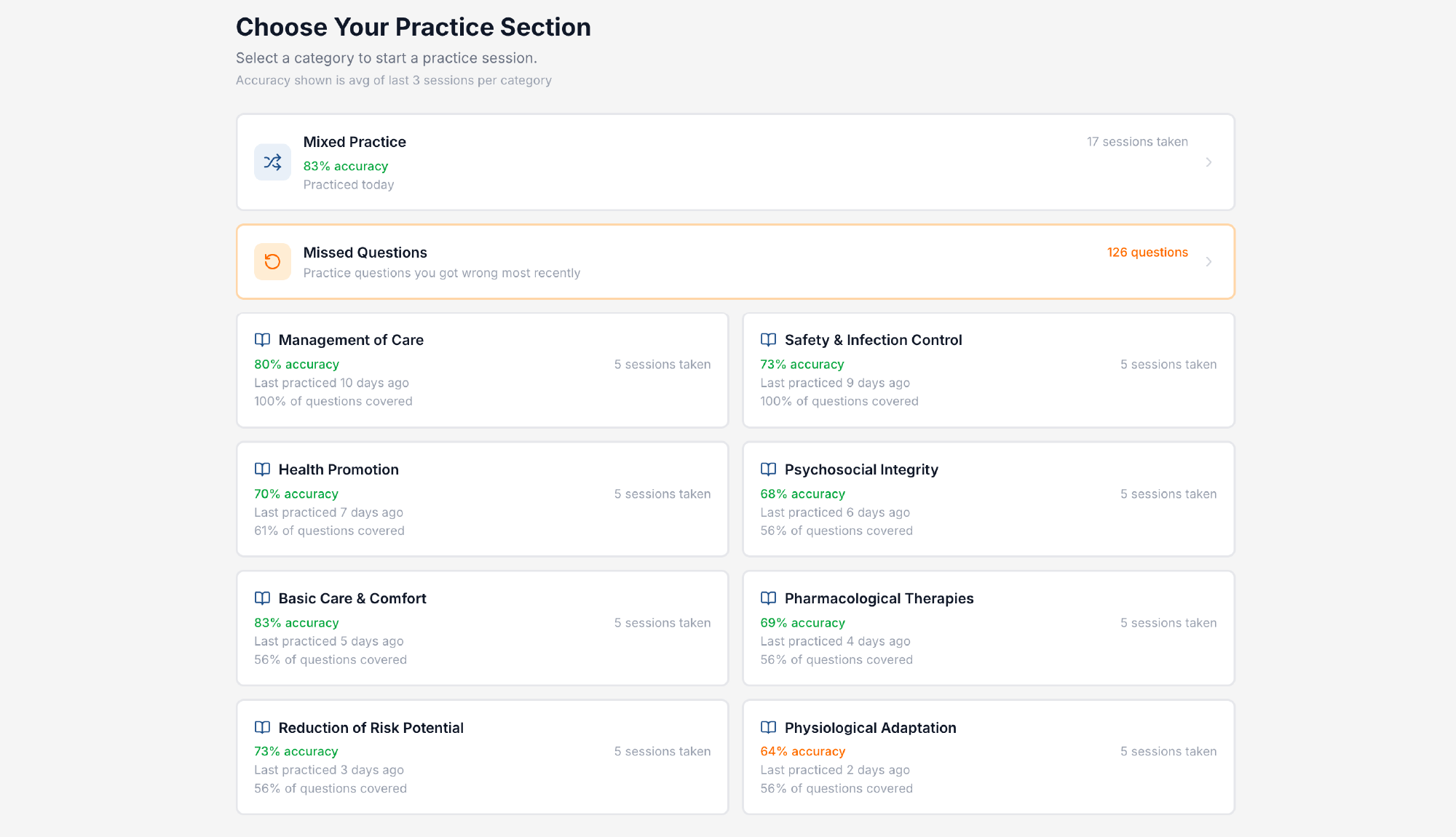Image resolution: width=1456 pixels, height=837 pixels.
Task: Choose the Health Promotion category
Action: pos(482,499)
